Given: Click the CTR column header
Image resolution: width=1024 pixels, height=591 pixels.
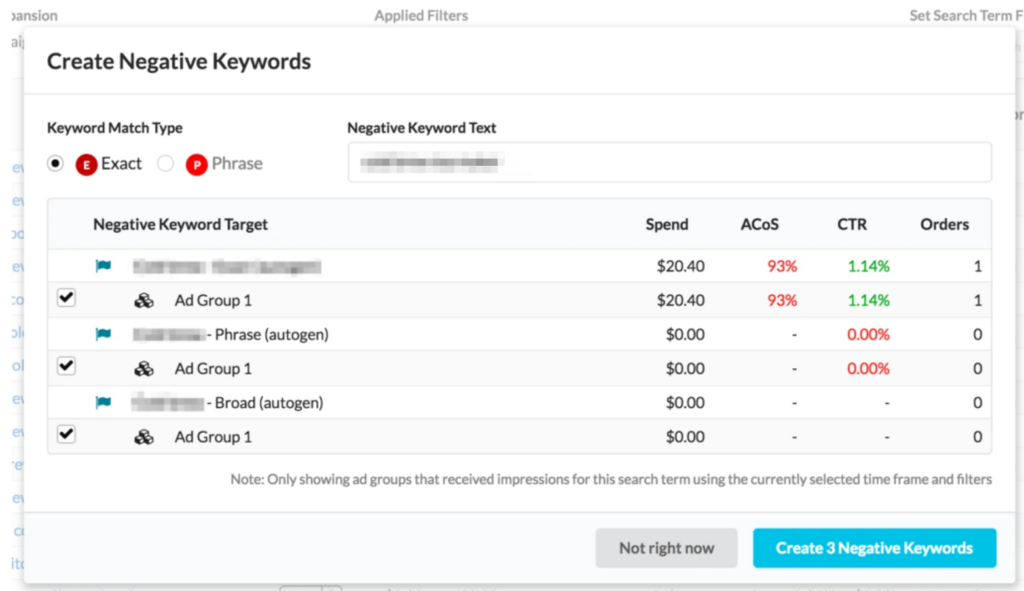Looking at the screenshot, I should coord(851,224).
